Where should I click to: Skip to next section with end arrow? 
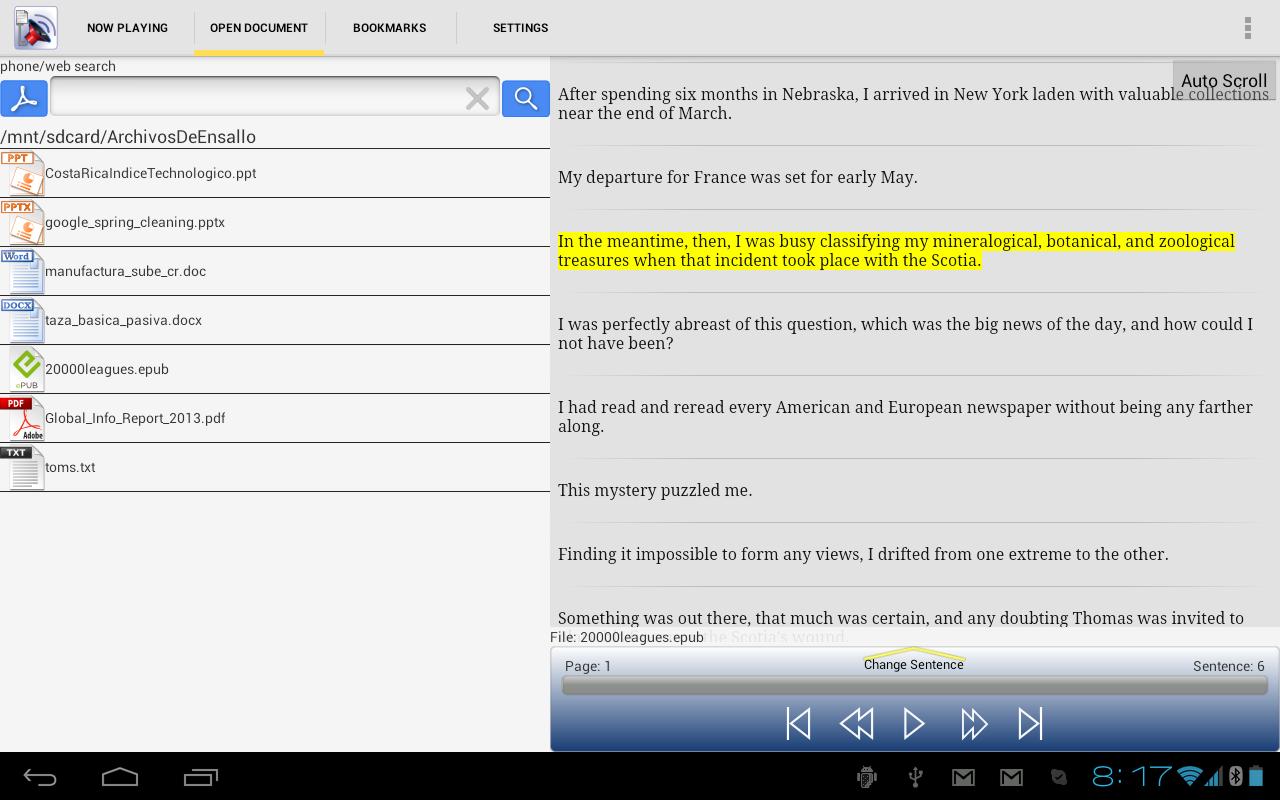[1031, 722]
